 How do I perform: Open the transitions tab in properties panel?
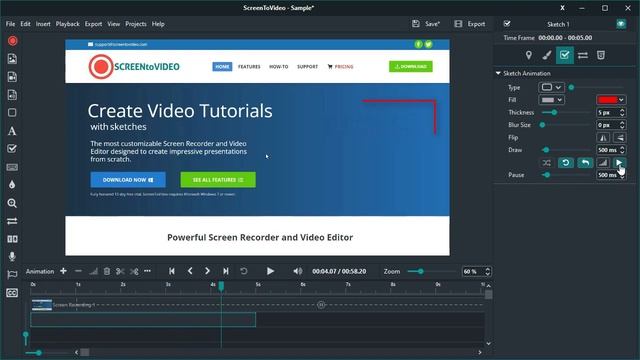[x=583, y=55]
